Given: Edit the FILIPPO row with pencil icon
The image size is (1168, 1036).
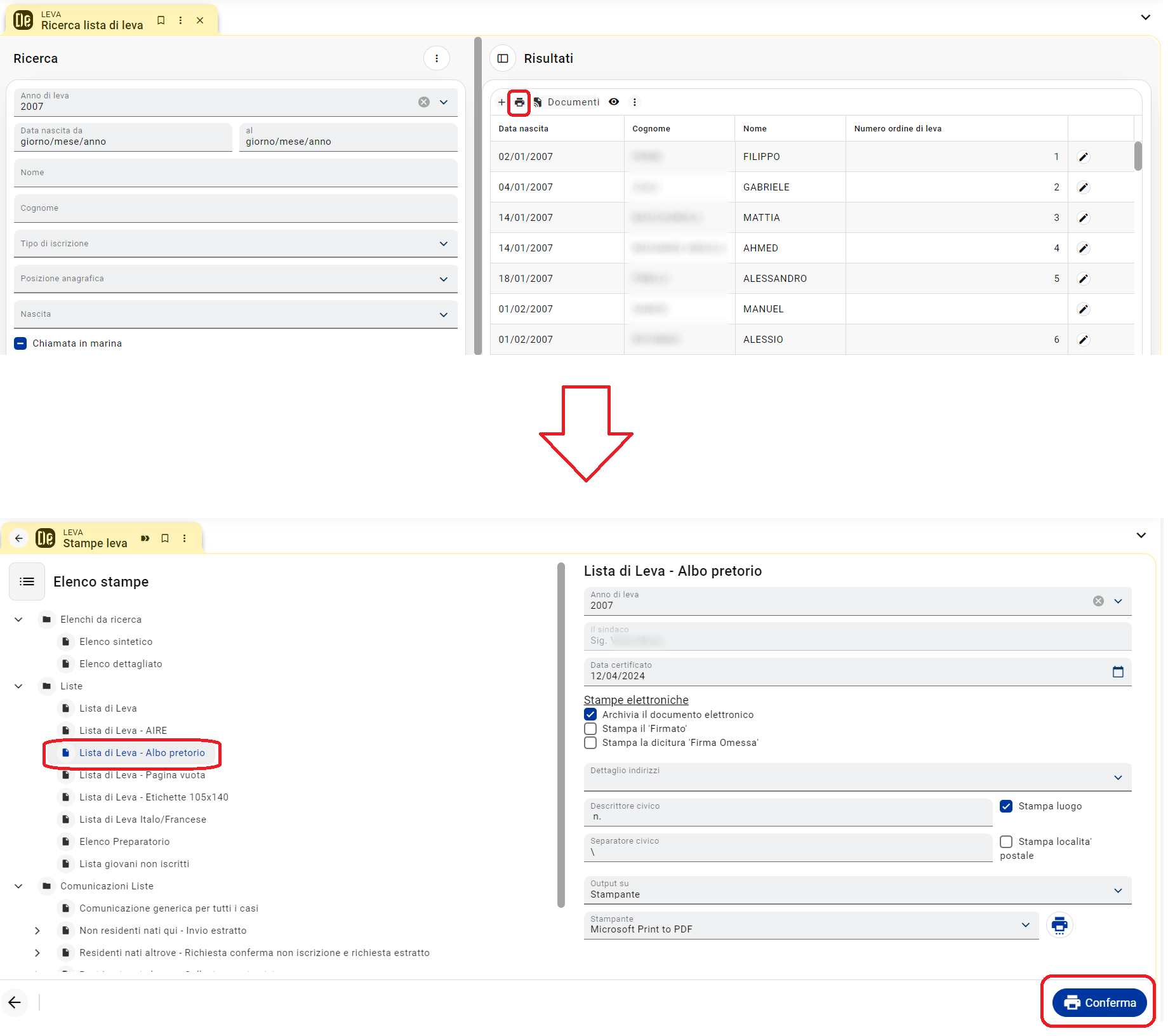Looking at the screenshot, I should pyautogui.click(x=1084, y=157).
